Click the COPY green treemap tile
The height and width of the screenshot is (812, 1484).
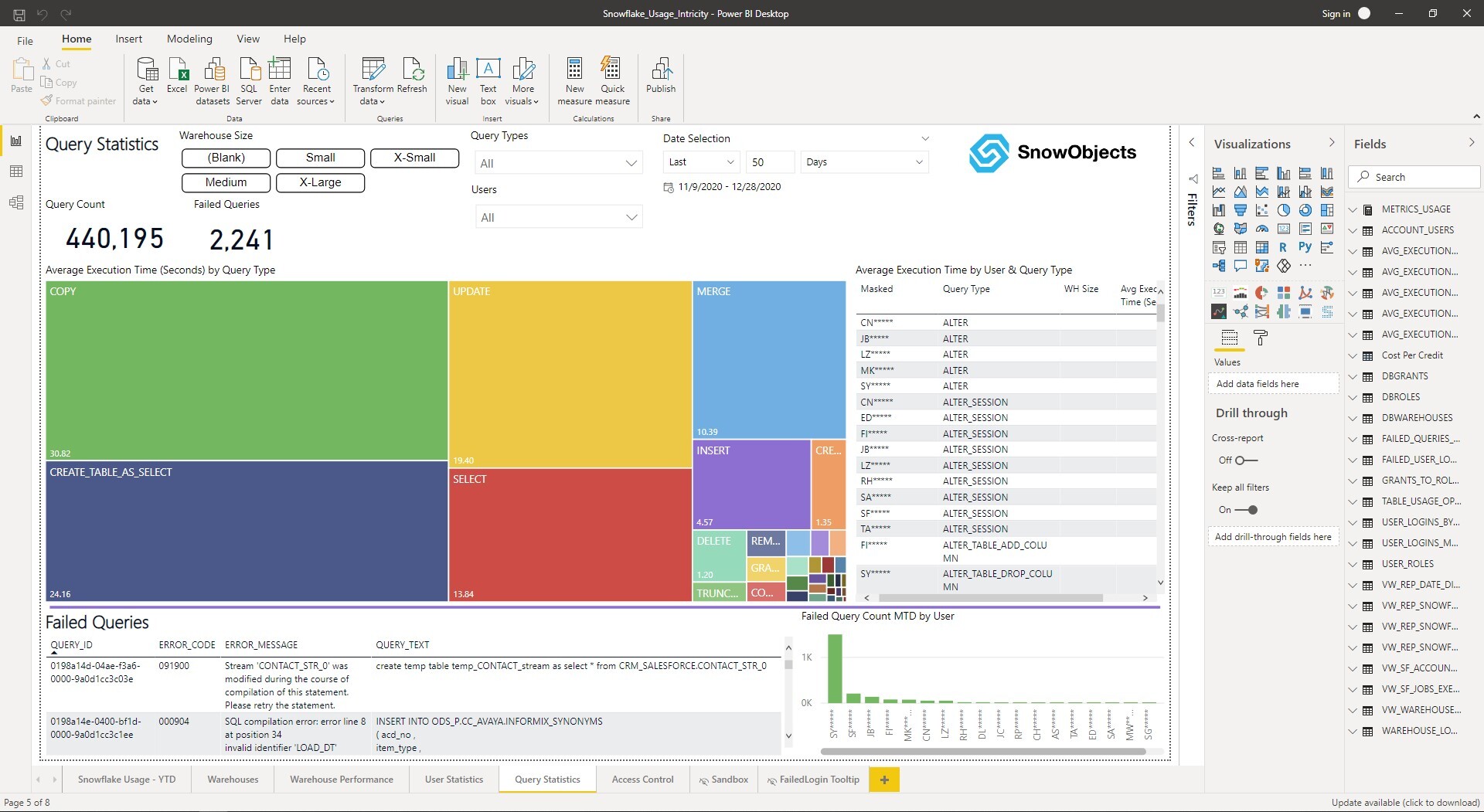click(247, 370)
